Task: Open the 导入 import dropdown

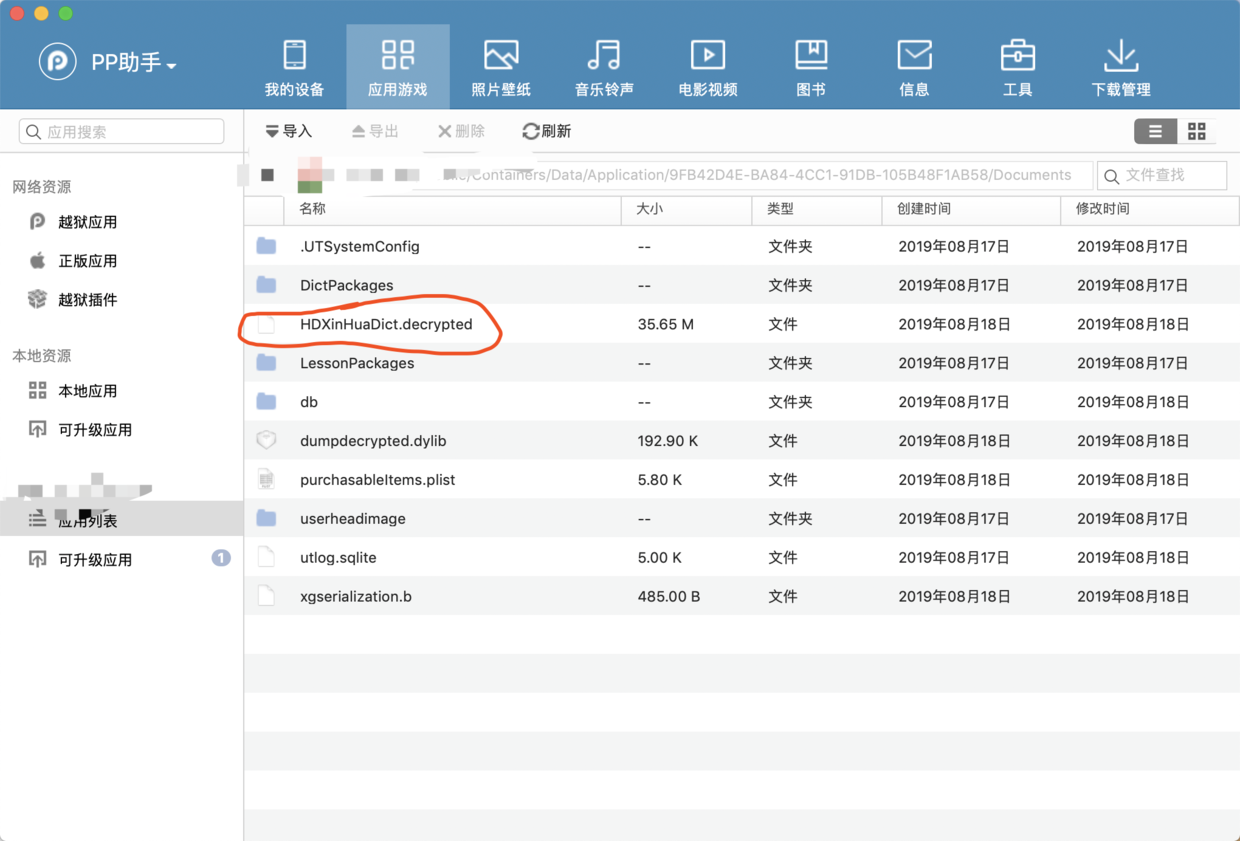Action: pos(288,131)
